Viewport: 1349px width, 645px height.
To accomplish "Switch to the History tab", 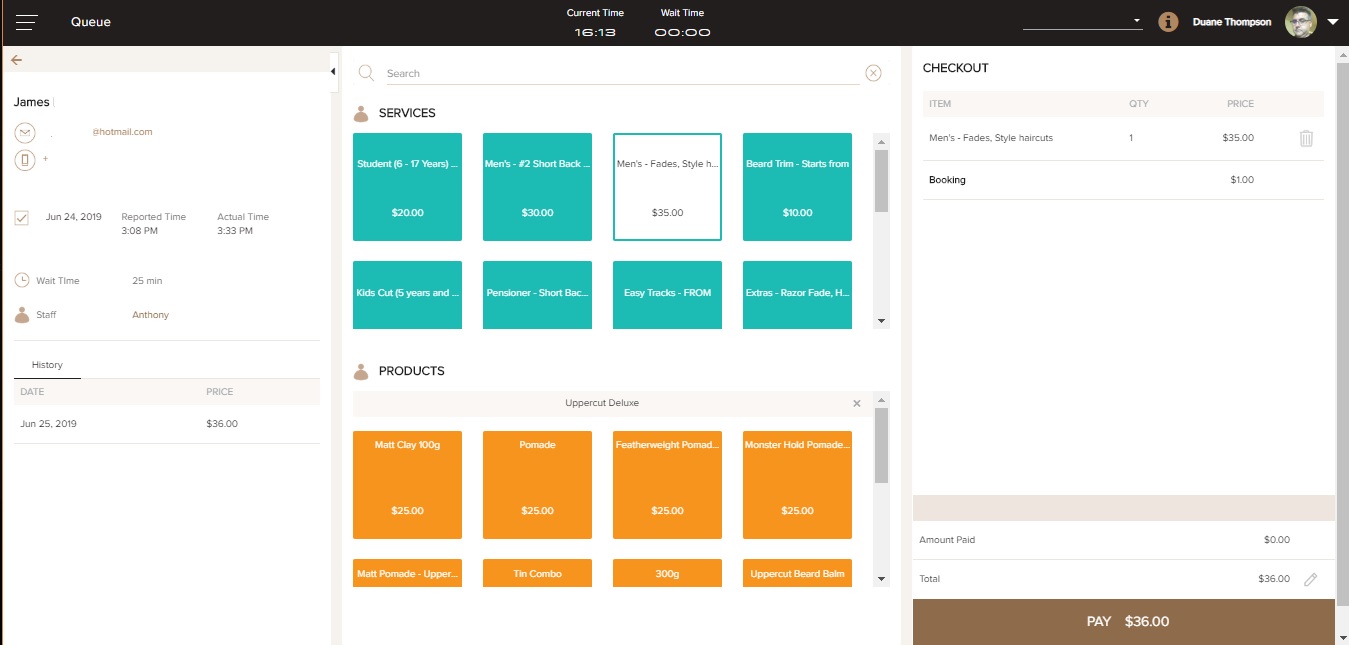I will 47,365.
